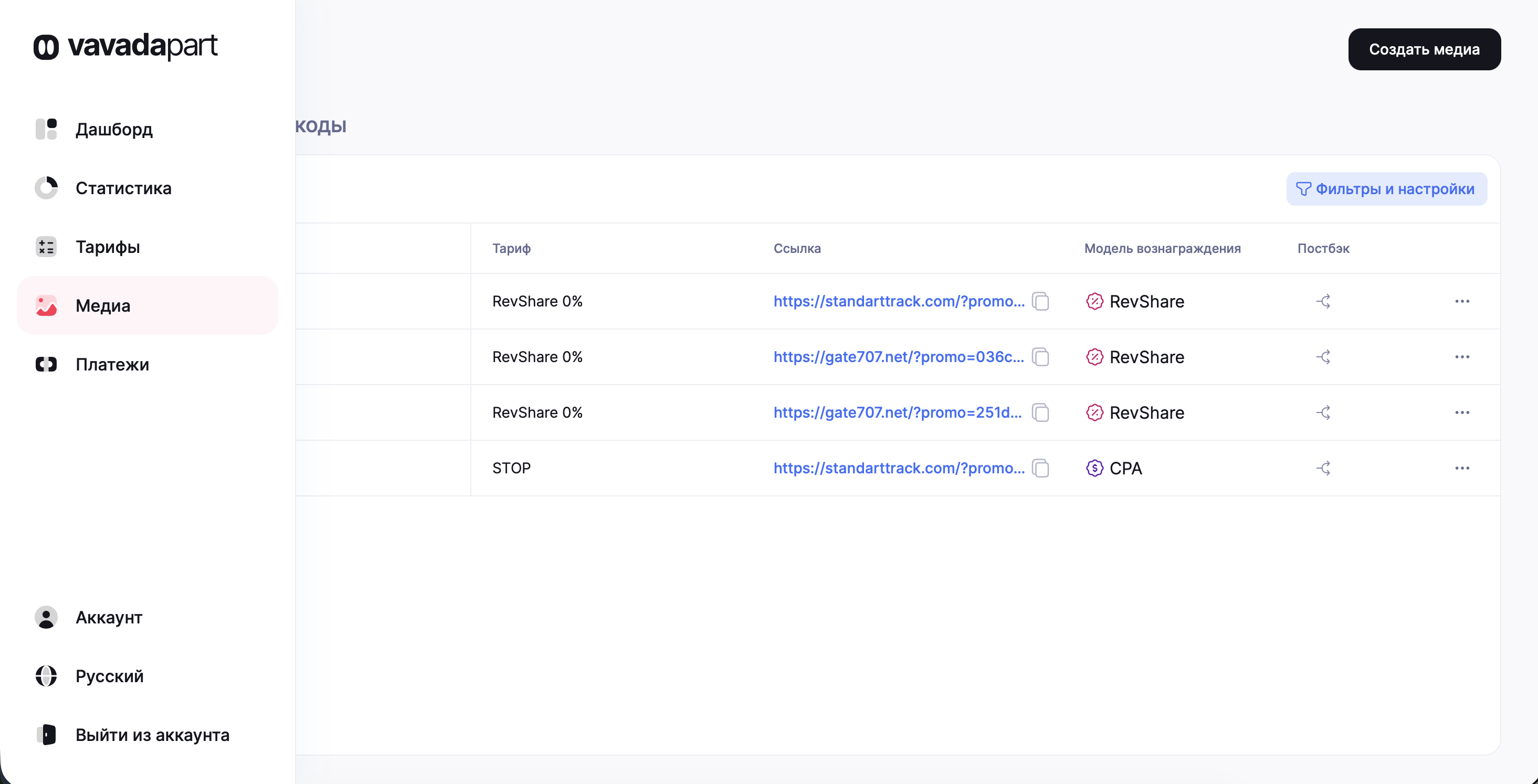Click the vavadapart logo
1538x784 pixels.
(125, 46)
